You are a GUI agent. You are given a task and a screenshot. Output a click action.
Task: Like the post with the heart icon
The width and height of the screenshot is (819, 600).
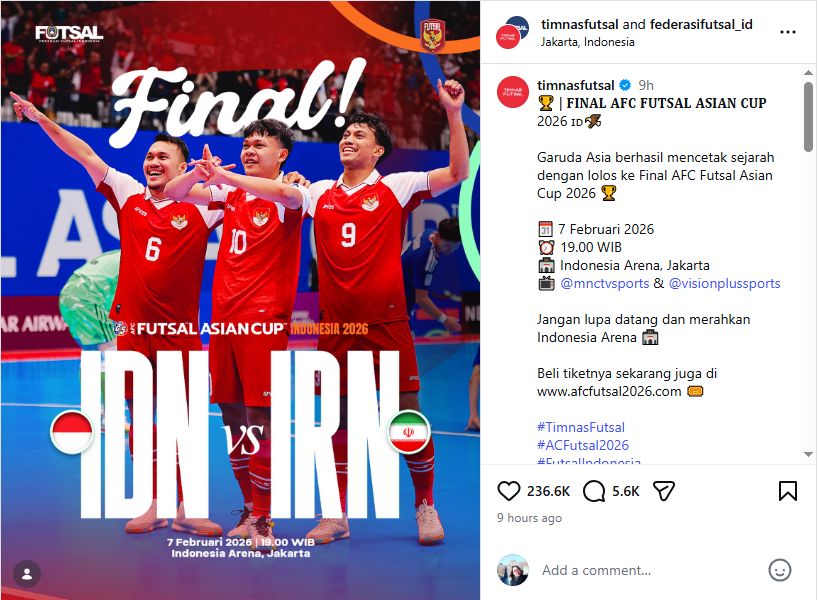[x=508, y=491]
